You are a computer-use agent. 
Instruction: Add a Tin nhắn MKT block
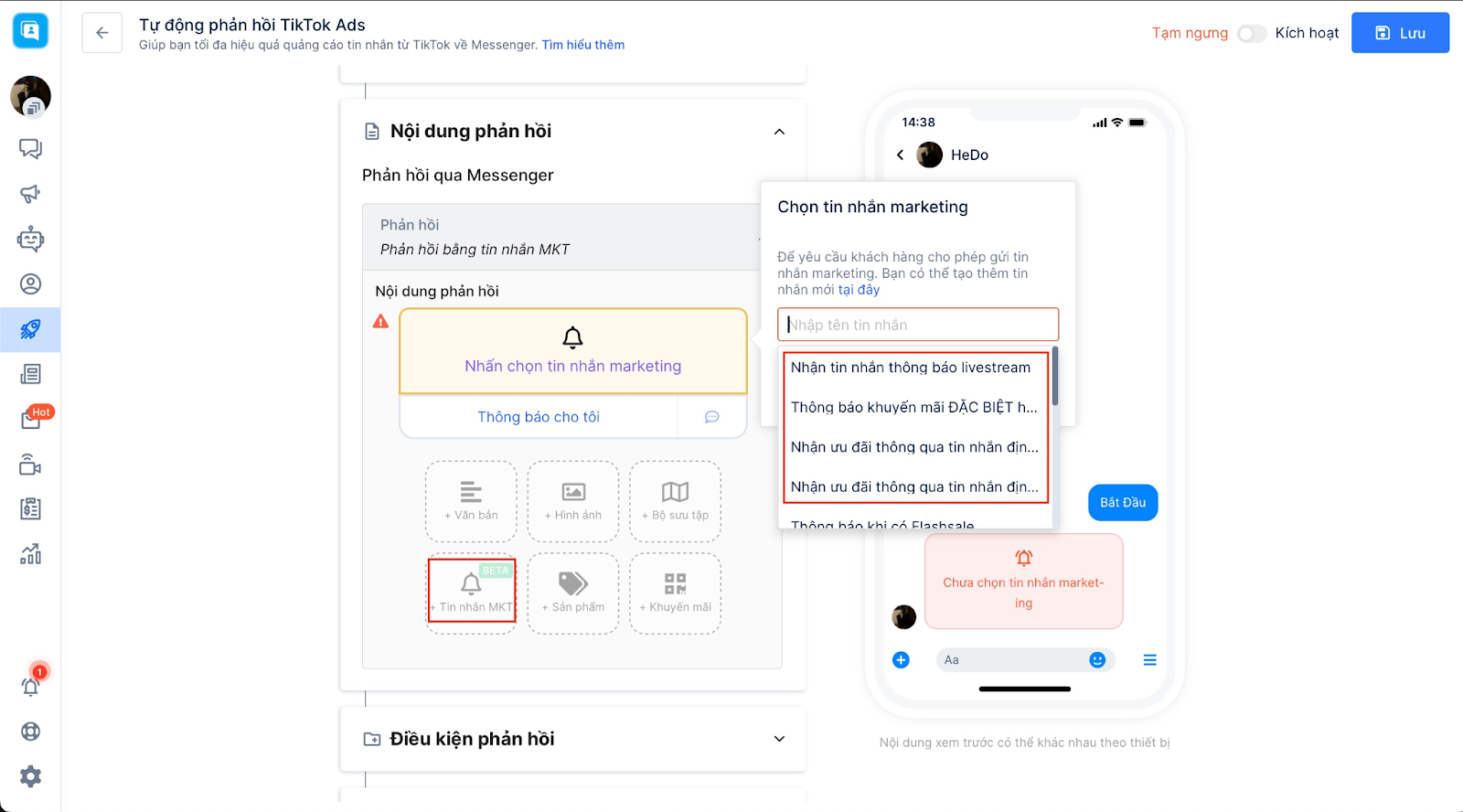472,592
